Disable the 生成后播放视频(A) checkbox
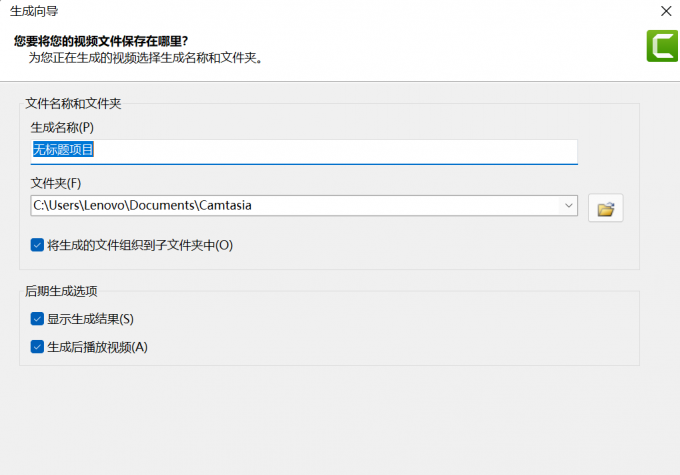 click(38, 347)
